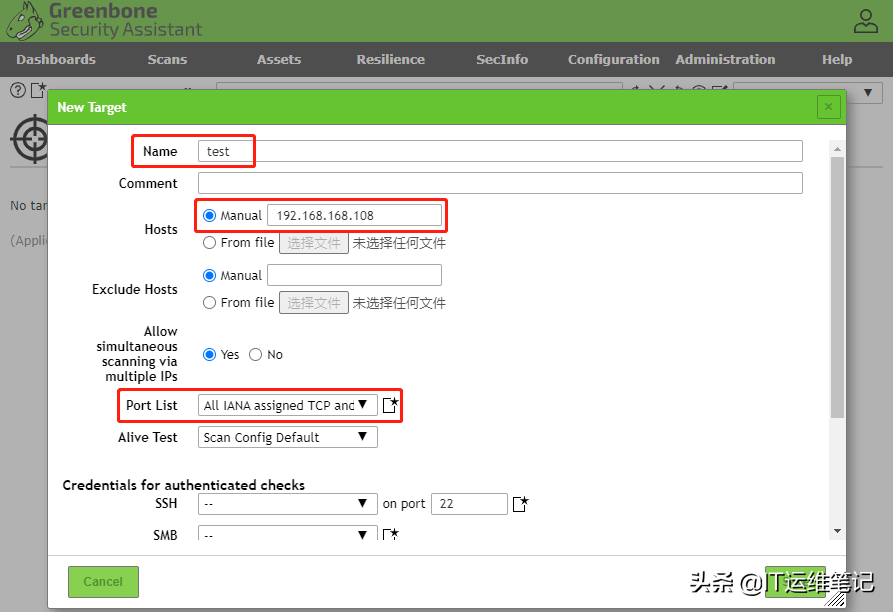Select the Manual radio button for Hosts
Viewport: 893px width, 612px height.
point(209,215)
